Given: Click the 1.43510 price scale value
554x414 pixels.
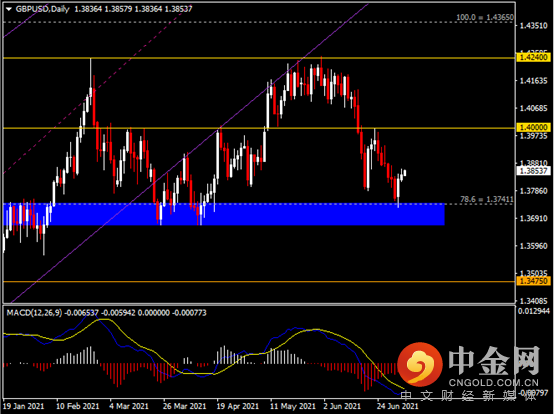Looking at the screenshot, I should [x=534, y=26].
